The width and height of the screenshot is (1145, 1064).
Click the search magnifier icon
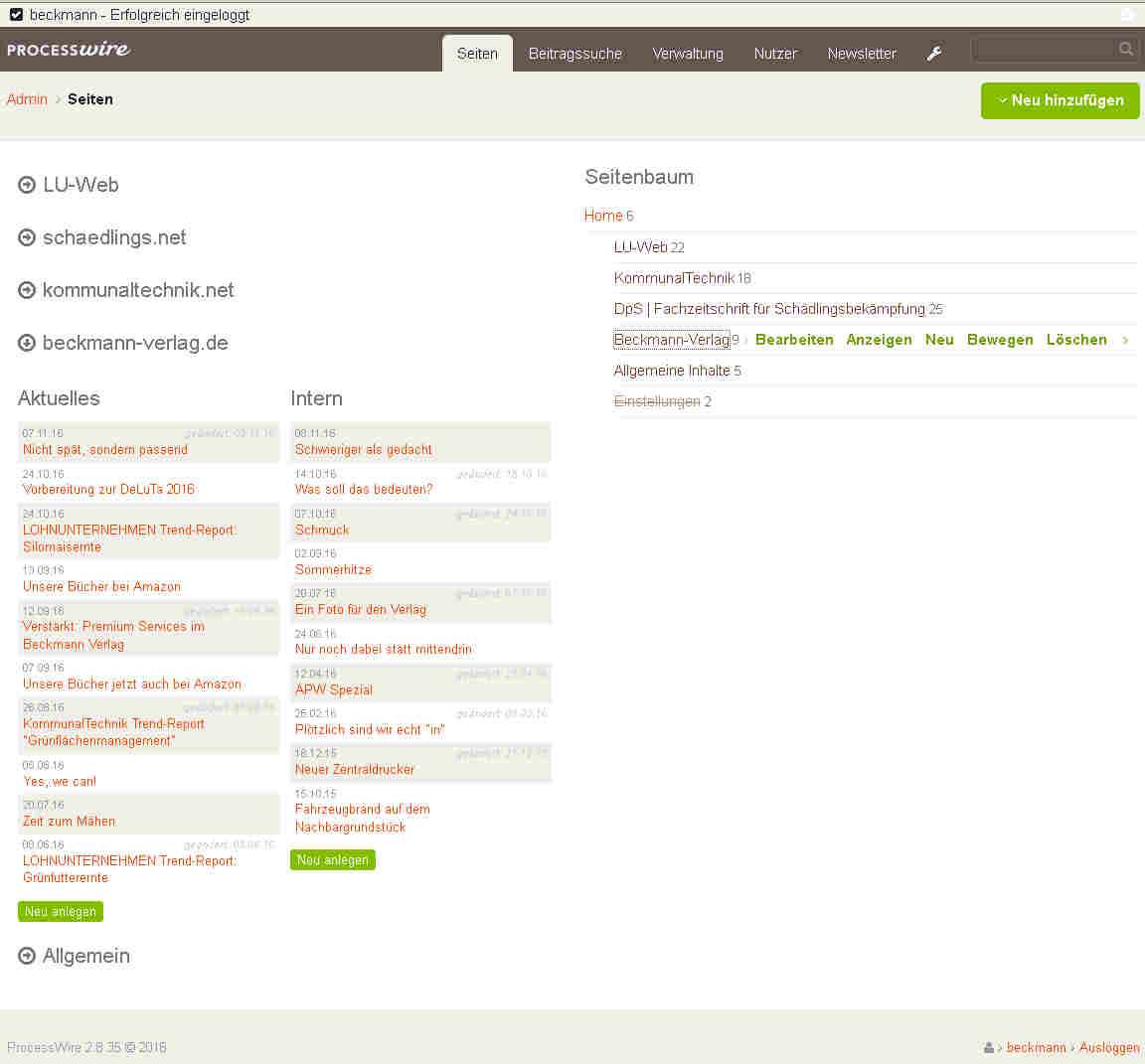click(1125, 49)
